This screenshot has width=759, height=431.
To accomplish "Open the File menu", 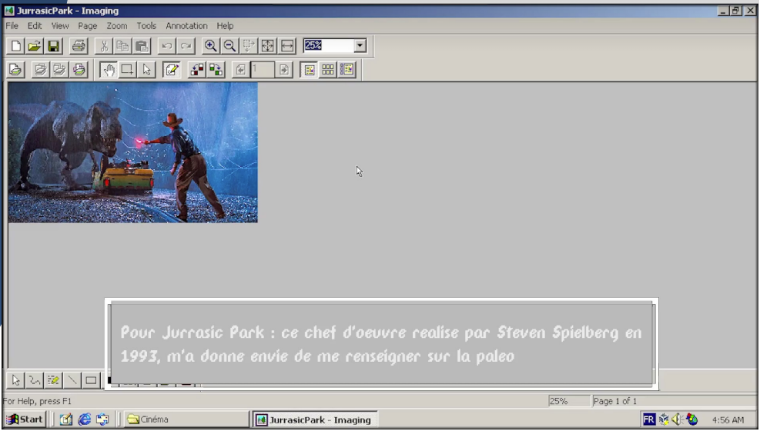I will [x=12, y=26].
